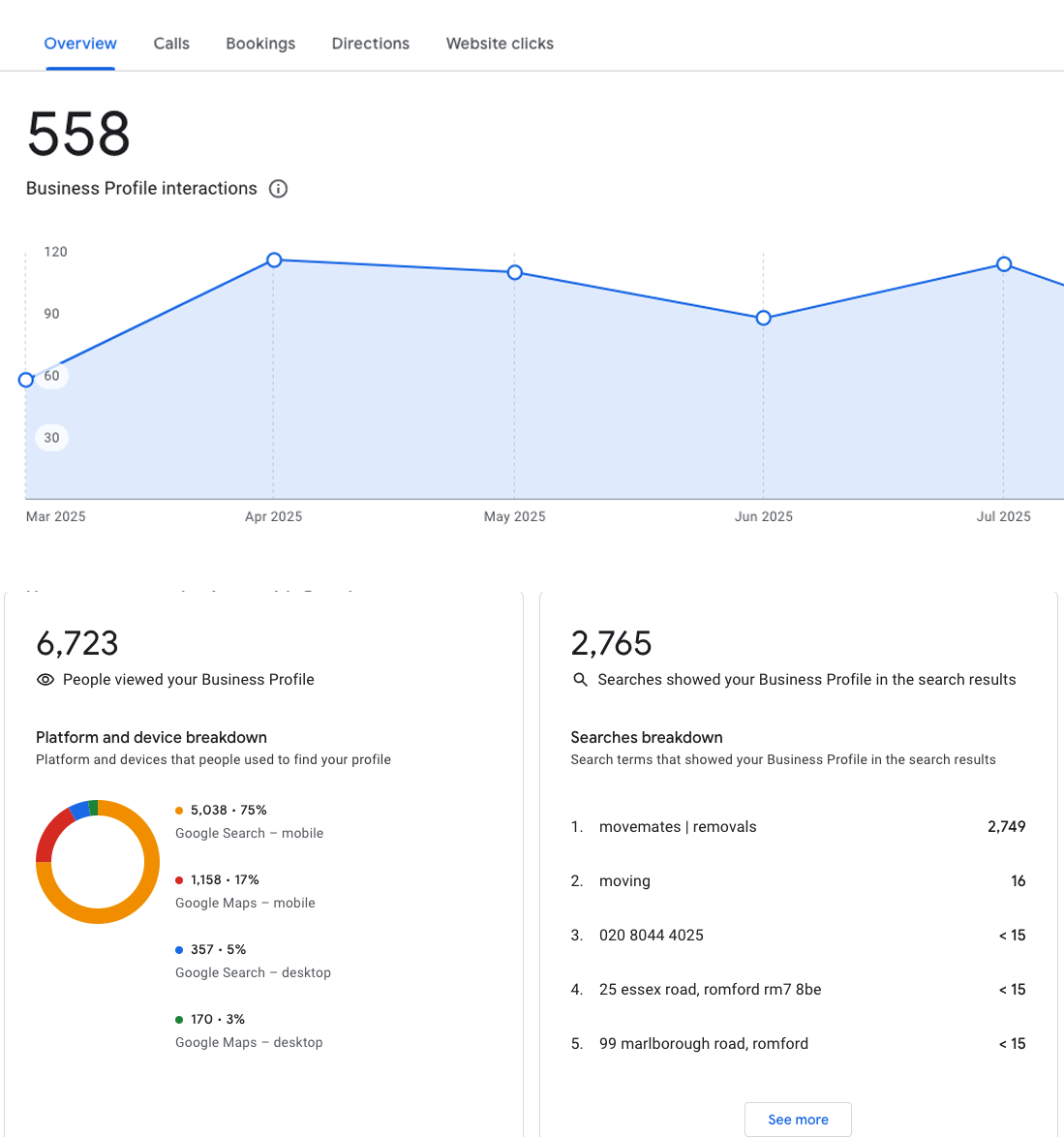Go to the Website clicks tab

click(x=500, y=44)
